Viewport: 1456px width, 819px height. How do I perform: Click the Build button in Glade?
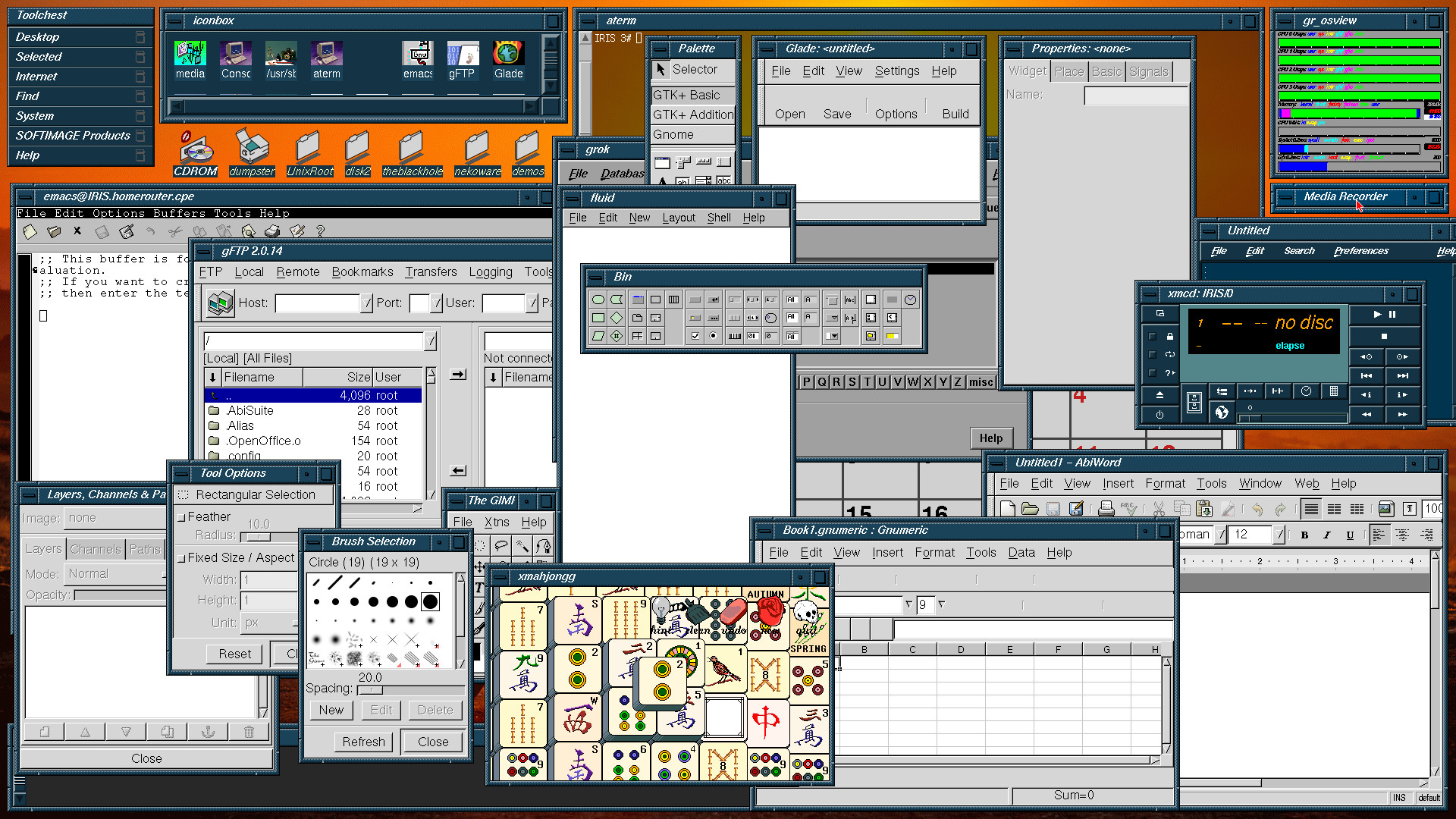(x=955, y=114)
